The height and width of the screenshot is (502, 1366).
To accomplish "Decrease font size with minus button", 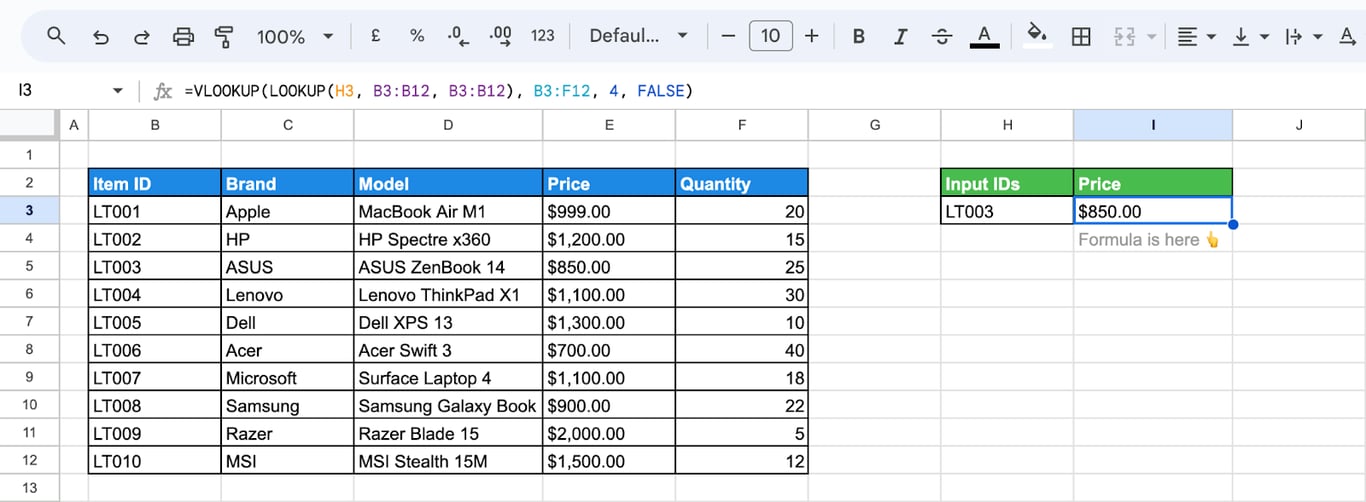I will (728, 36).
